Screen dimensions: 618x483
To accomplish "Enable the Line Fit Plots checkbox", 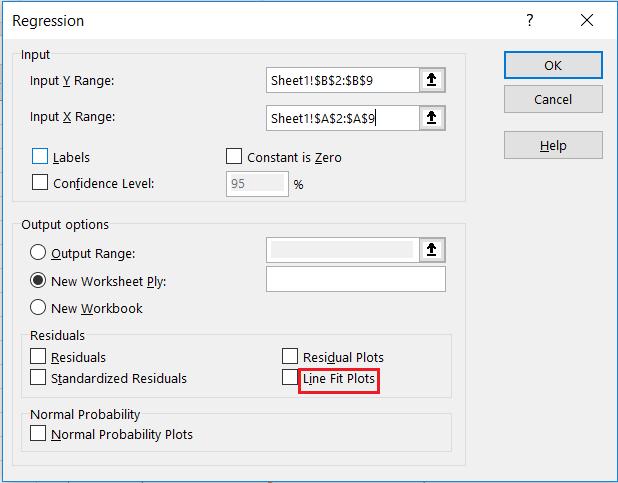I will point(290,377).
